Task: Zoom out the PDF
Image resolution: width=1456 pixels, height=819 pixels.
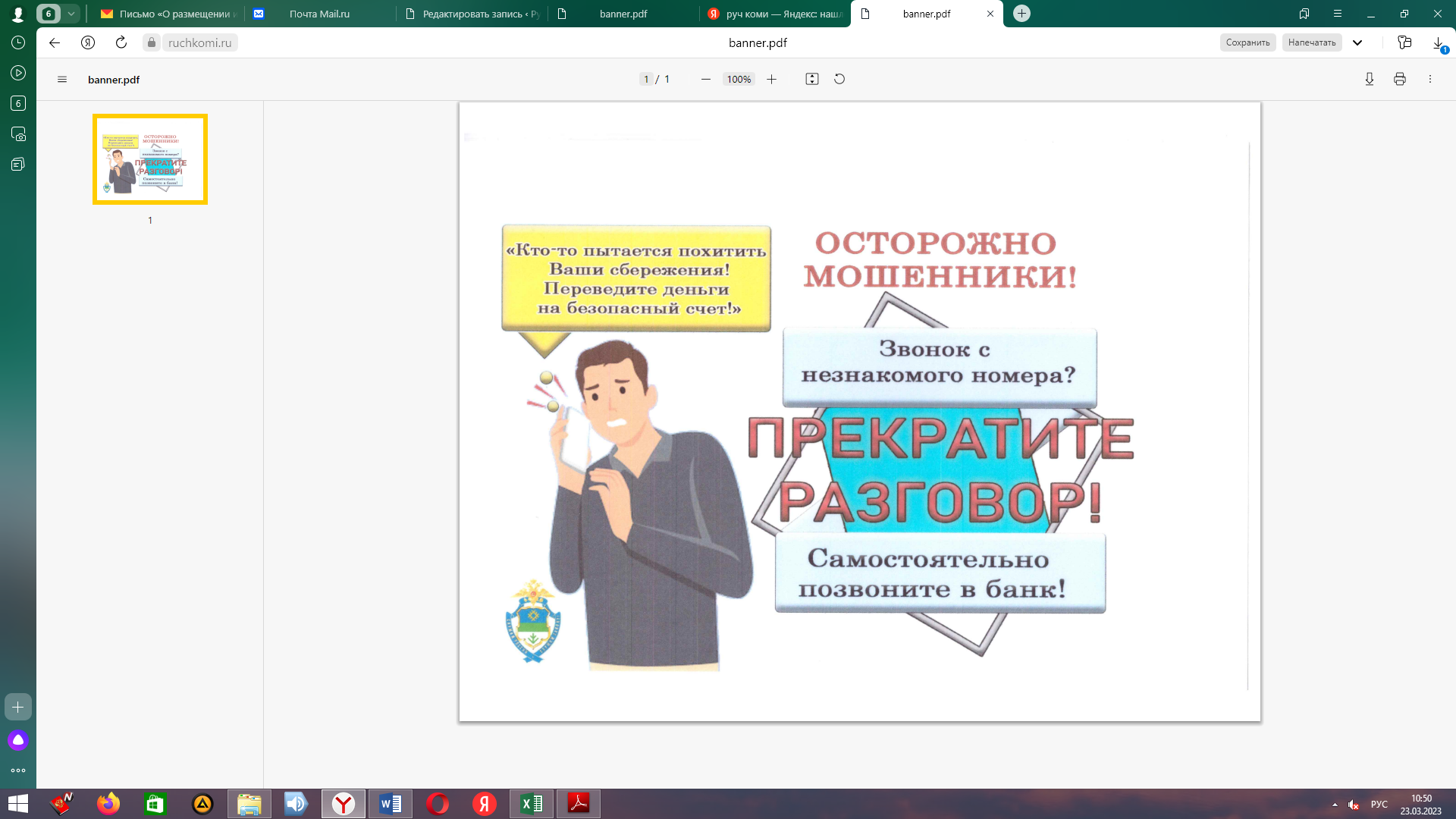Action: tap(706, 79)
